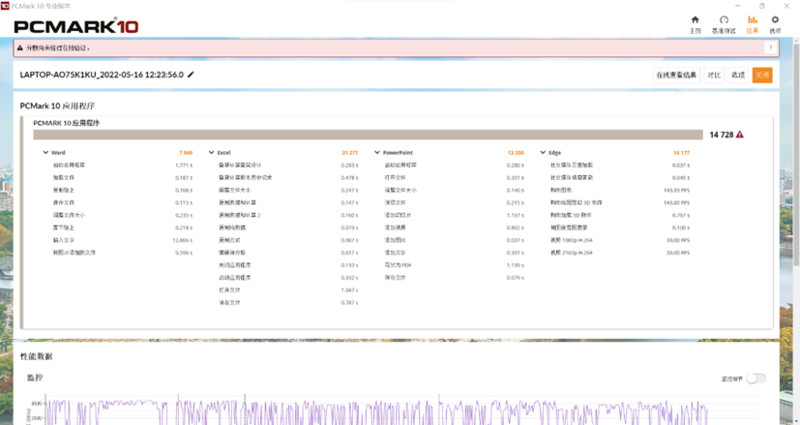The image size is (800, 425).
Task: Click the PCMark 10 logo
Action: (x=76, y=27)
